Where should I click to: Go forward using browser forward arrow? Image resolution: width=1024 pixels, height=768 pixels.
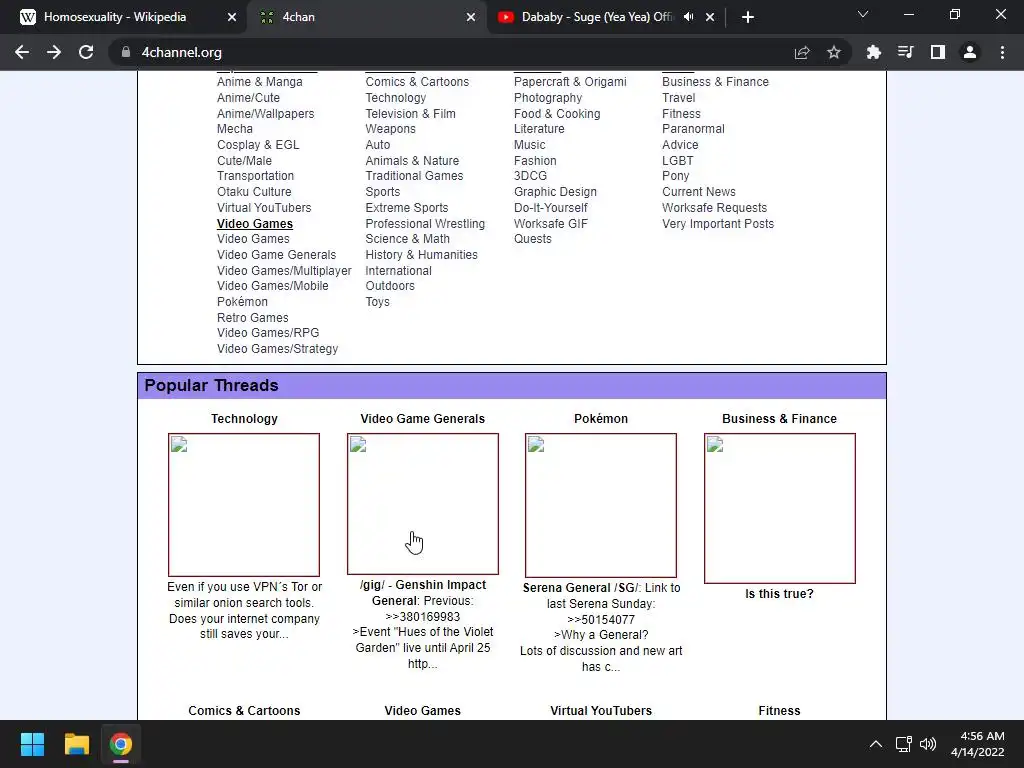coord(54,52)
